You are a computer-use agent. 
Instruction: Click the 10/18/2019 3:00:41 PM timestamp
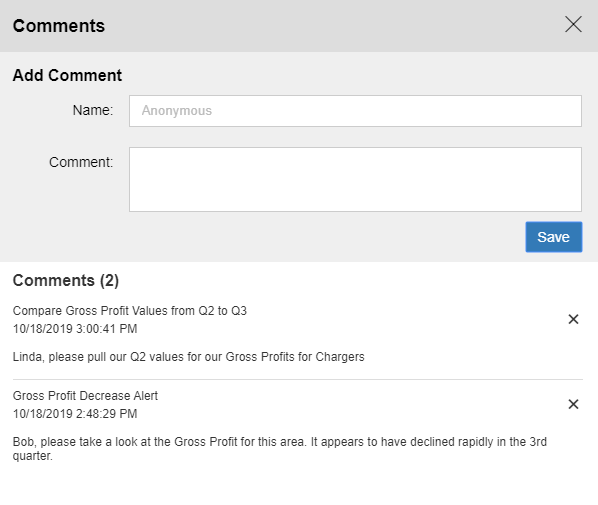coord(75,329)
